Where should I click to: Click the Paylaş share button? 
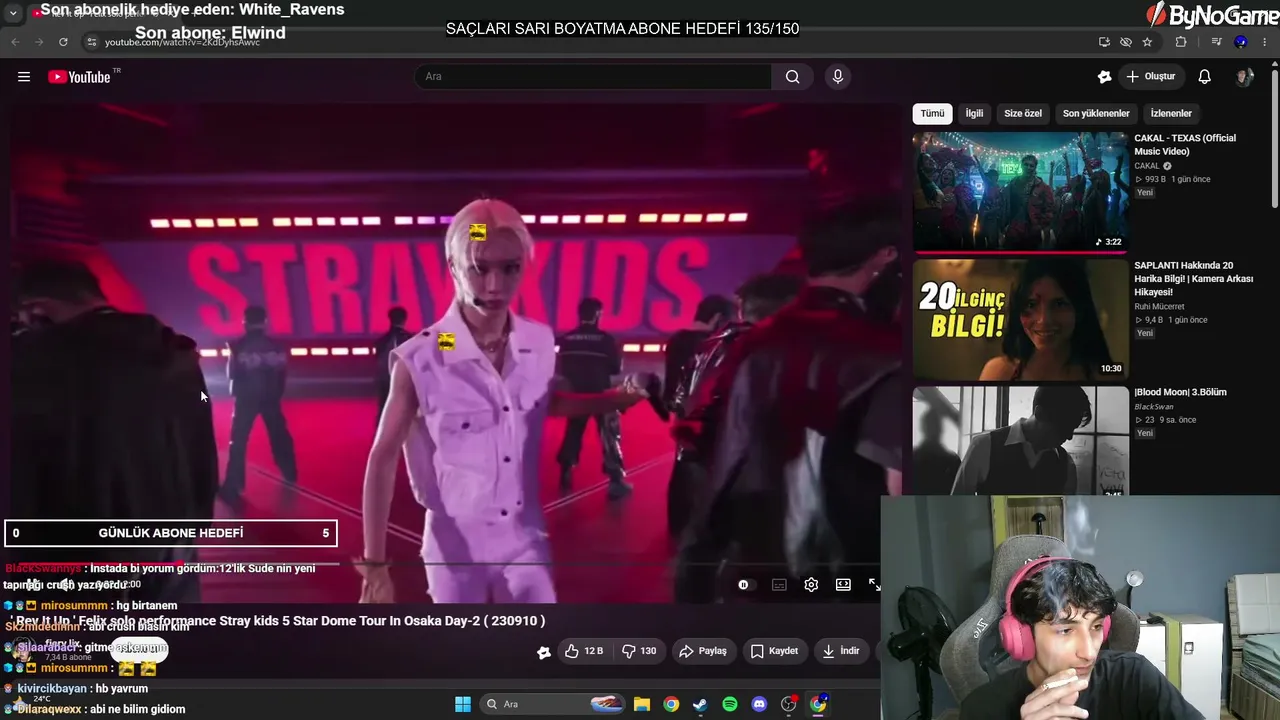click(703, 651)
